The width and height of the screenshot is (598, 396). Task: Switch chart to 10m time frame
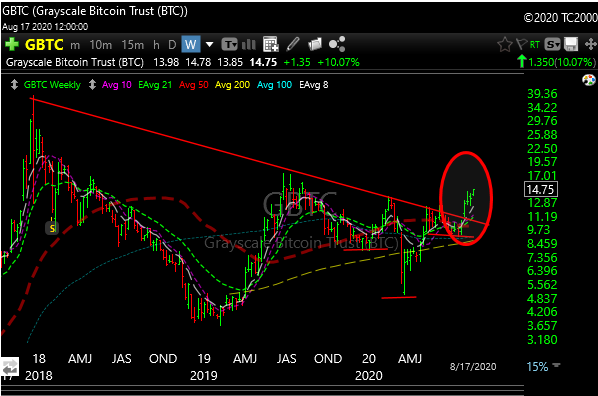101,45
